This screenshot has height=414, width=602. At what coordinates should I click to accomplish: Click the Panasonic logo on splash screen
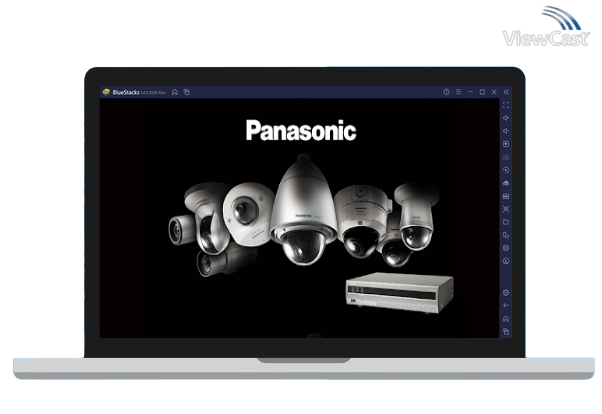[x=301, y=131]
